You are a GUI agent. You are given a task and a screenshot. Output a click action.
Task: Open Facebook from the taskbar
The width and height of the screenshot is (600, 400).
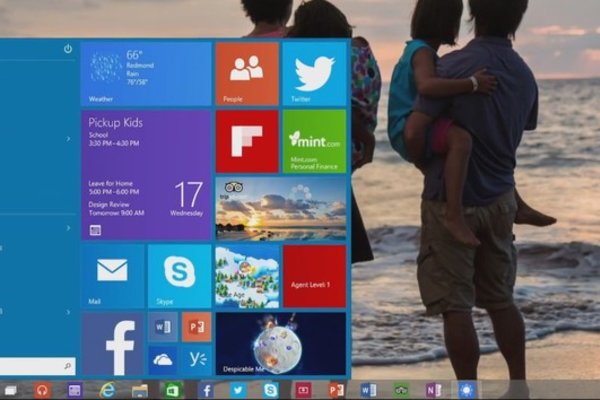(x=206, y=390)
